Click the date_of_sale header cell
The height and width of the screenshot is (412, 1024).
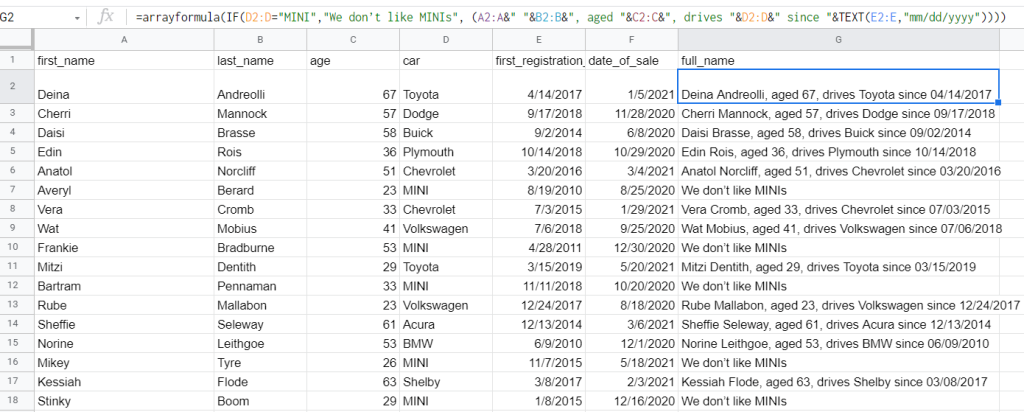(632, 61)
